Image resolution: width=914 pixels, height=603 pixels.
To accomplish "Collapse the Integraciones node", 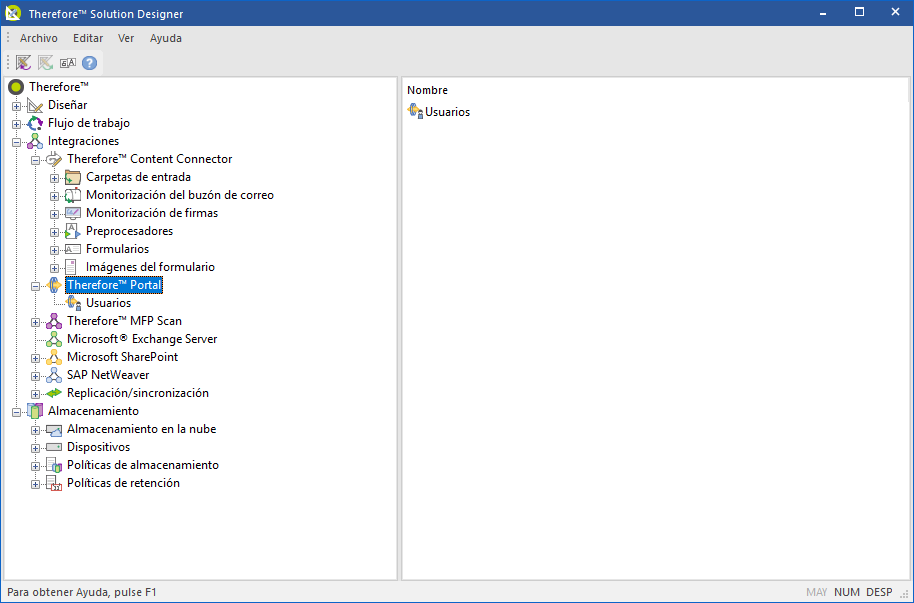I will point(16,142).
